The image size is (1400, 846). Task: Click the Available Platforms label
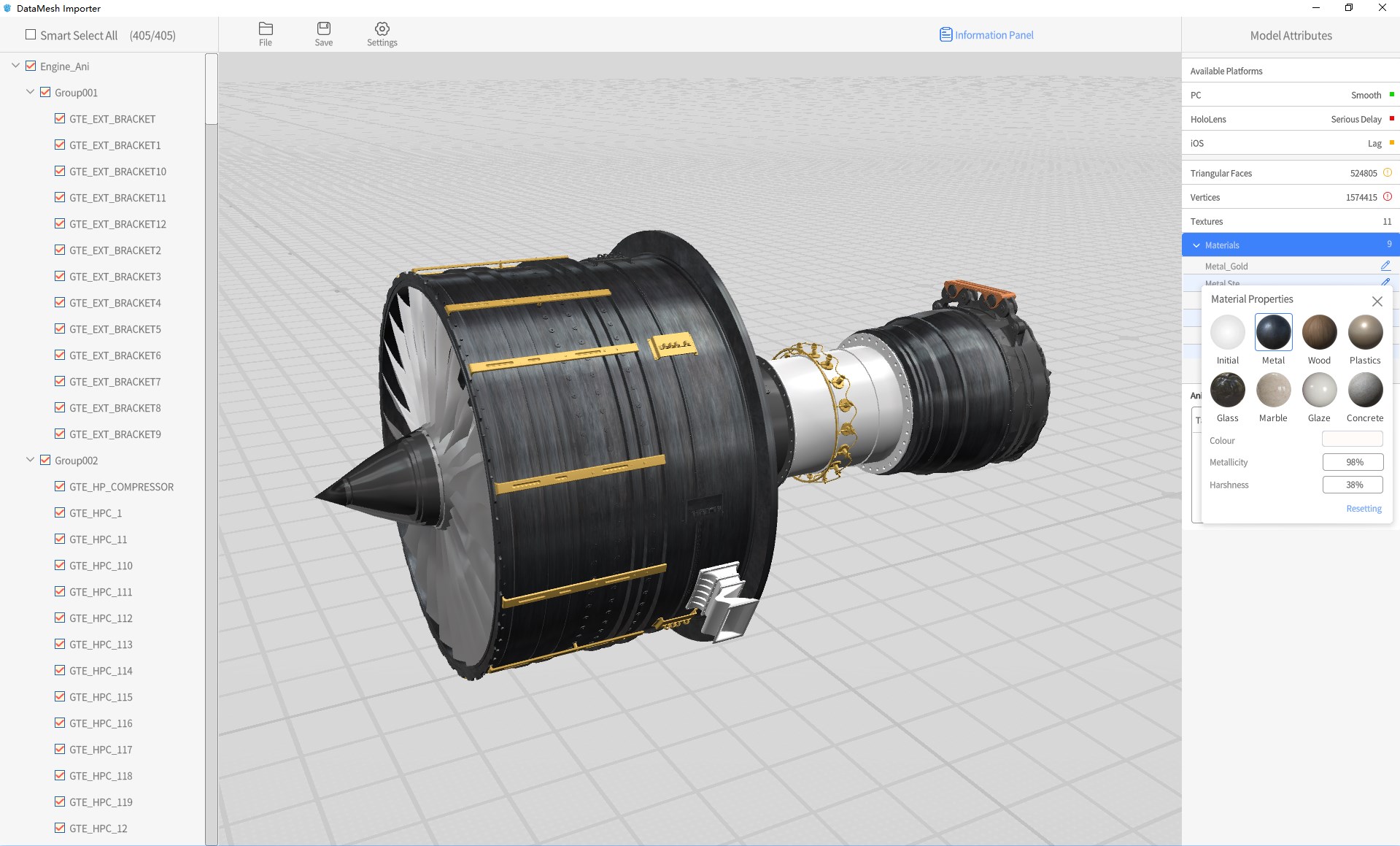1226,71
